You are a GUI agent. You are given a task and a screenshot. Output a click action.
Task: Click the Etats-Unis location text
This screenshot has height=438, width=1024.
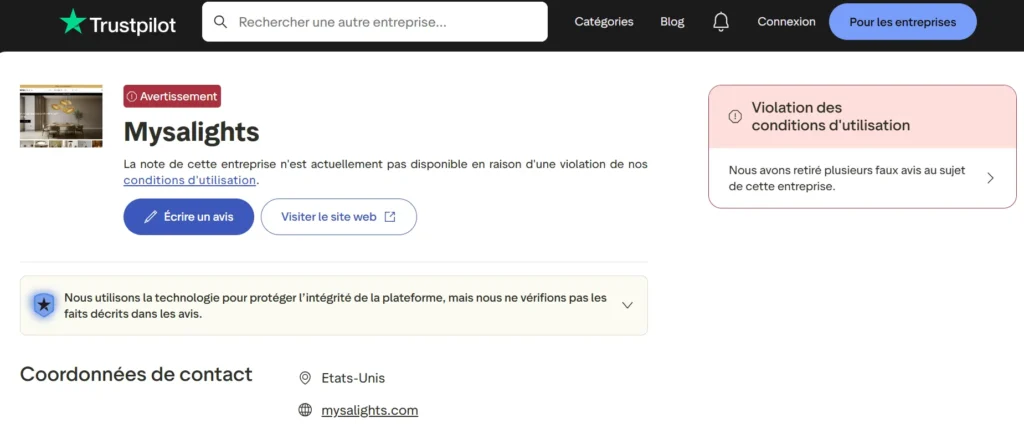click(x=353, y=378)
